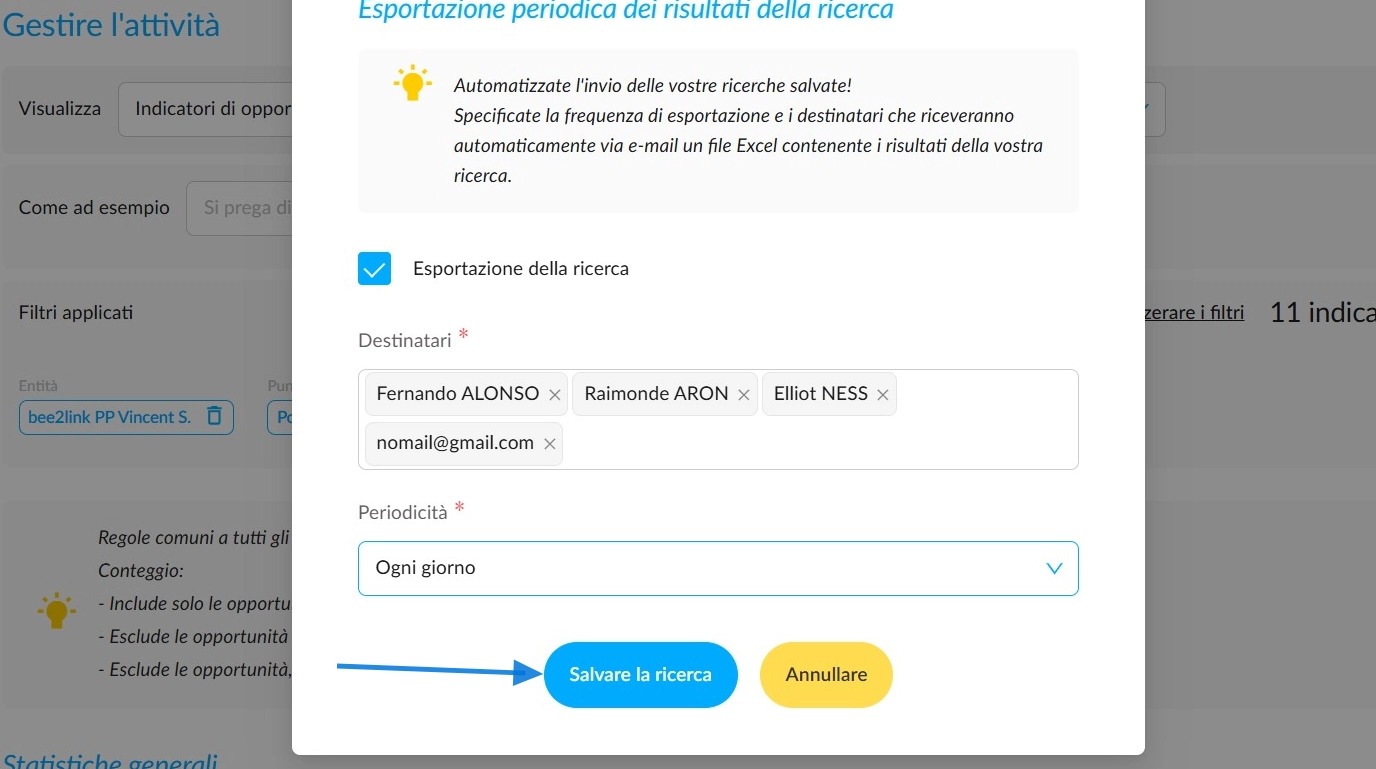Image resolution: width=1376 pixels, height=769 pixels.
Task: Cancel with the Annullare button
Action: 826,675
